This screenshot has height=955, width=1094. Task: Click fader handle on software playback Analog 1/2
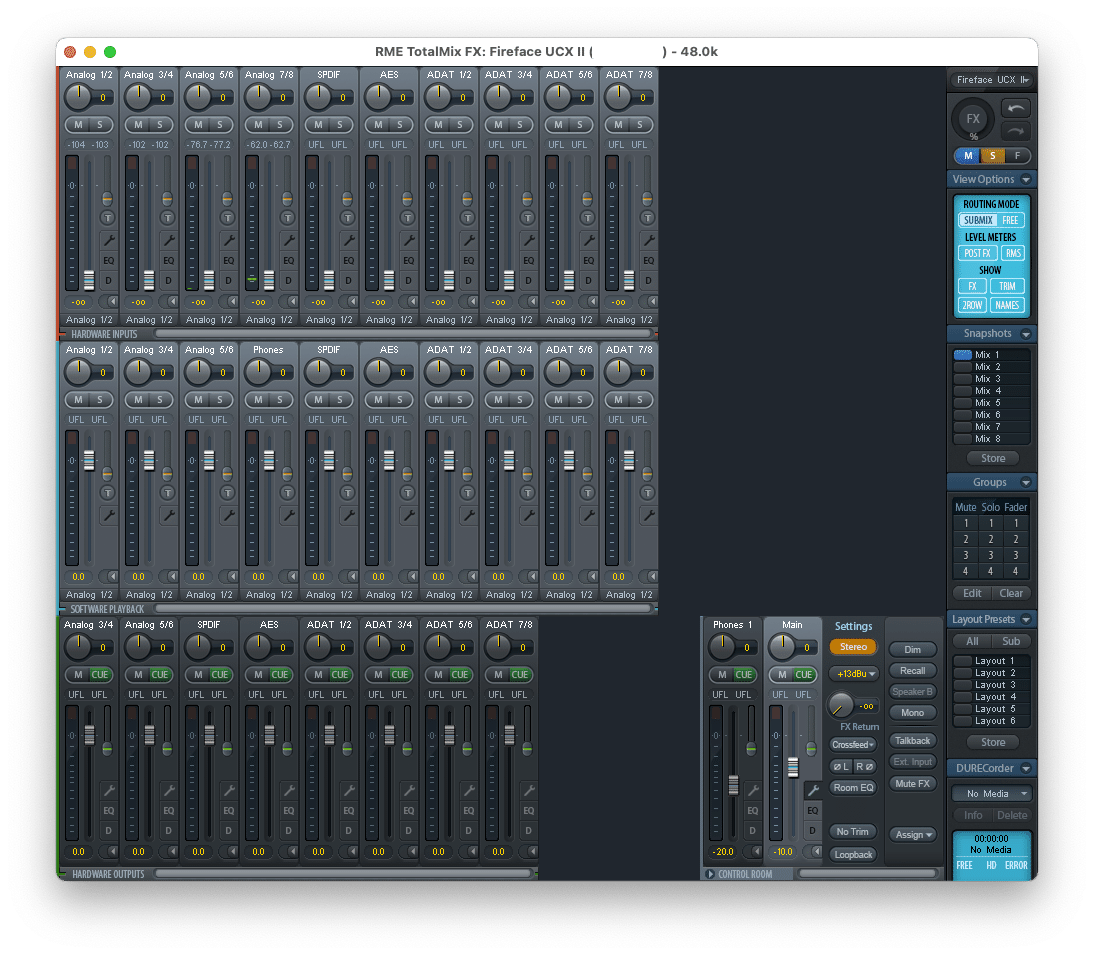coord(89,460)
